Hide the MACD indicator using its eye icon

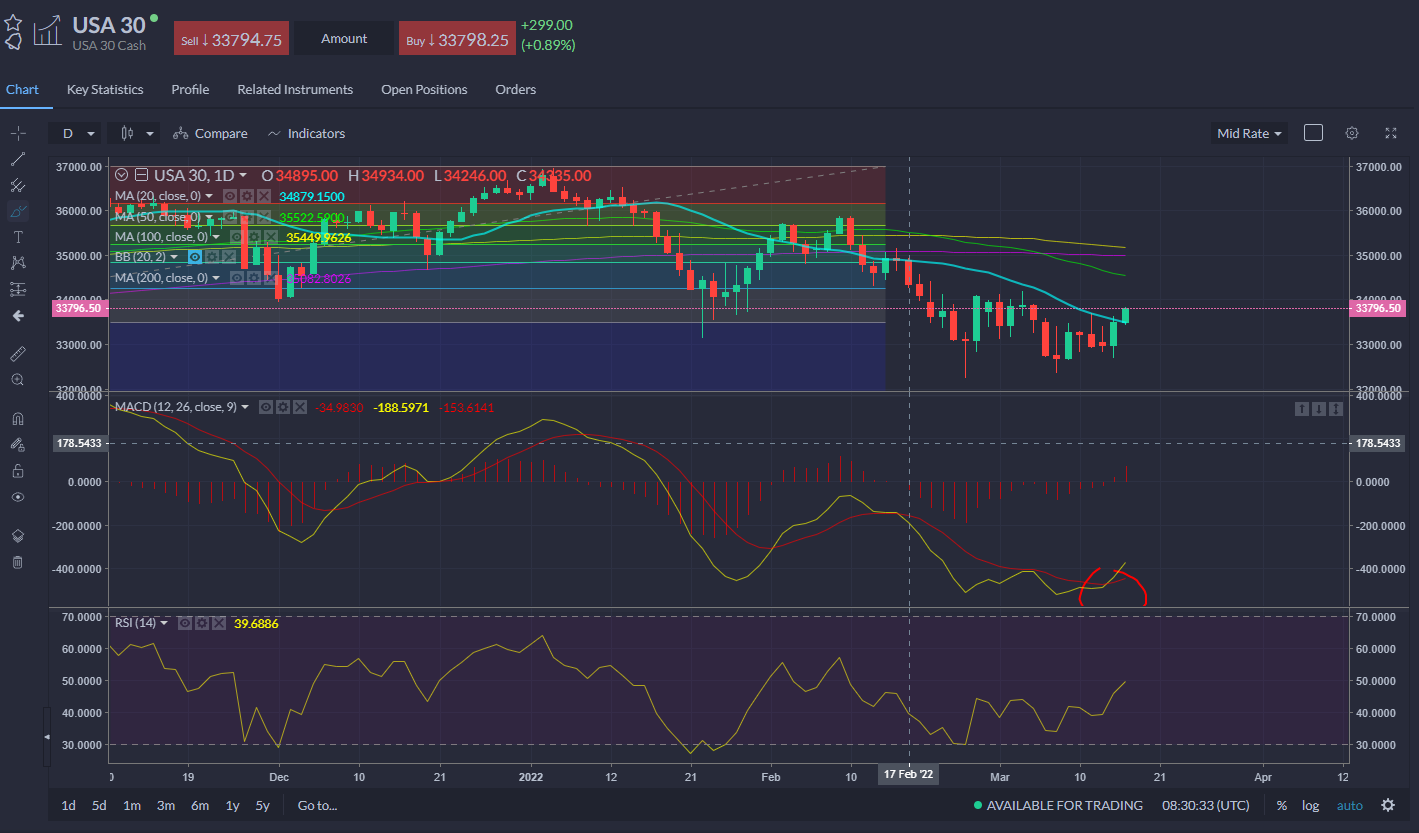click(266, 407)
